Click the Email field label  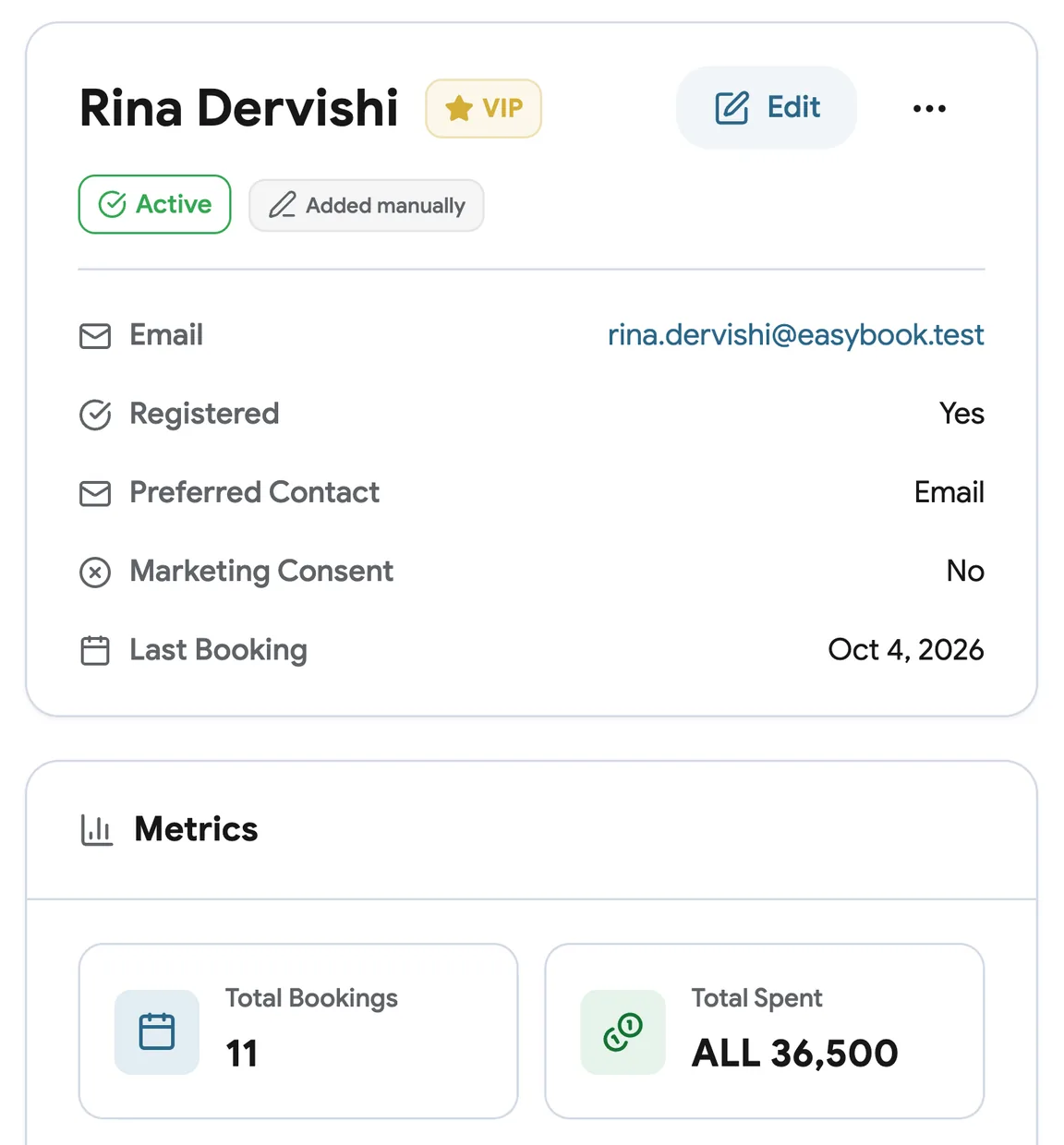(x=166, y=334)
